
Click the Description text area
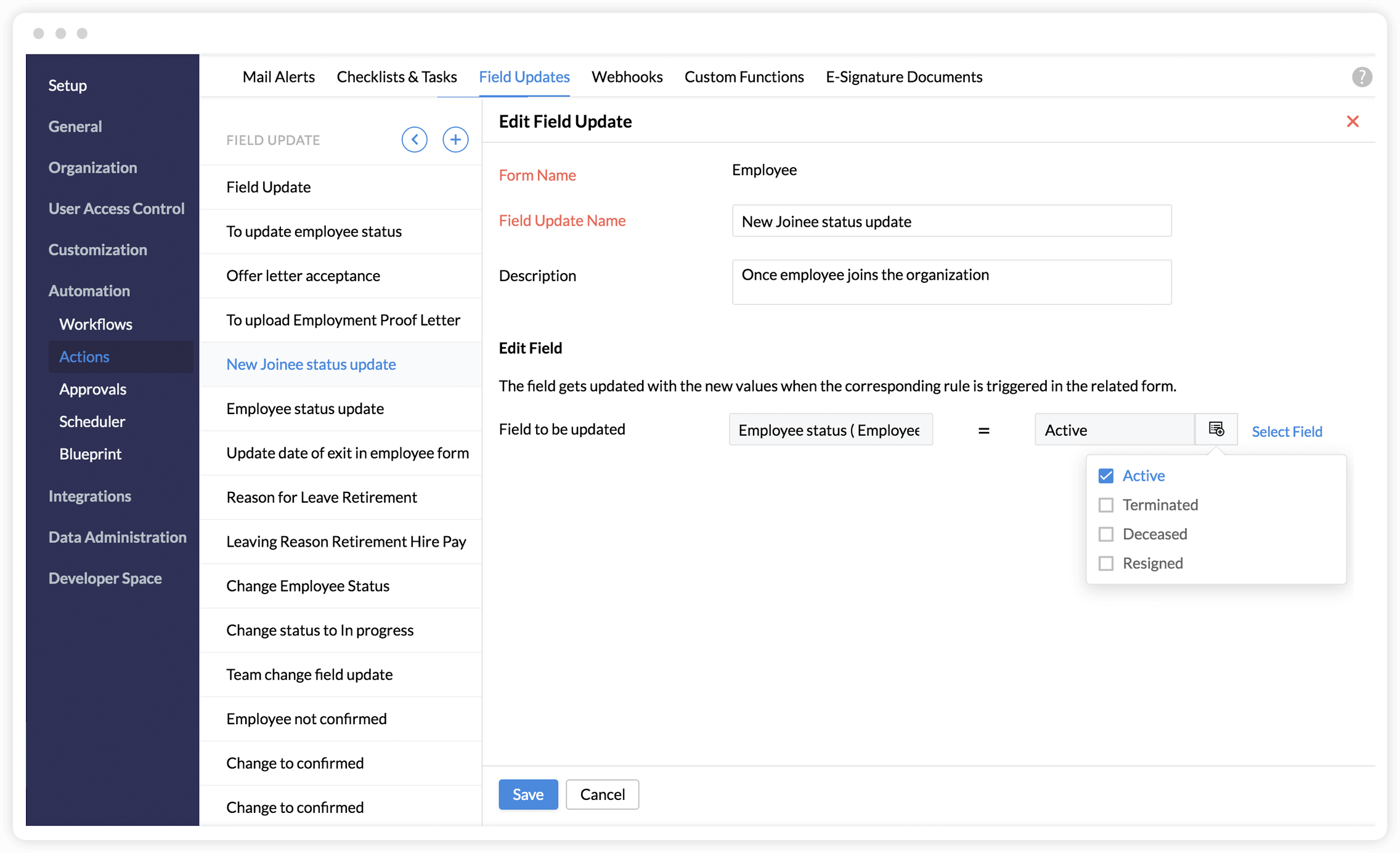[951, 282]
